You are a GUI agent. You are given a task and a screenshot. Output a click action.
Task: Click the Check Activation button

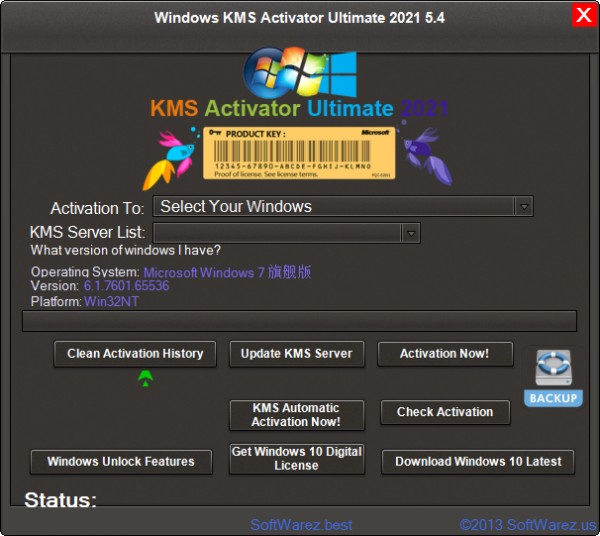pyautogui.click(x=445, y=412)
